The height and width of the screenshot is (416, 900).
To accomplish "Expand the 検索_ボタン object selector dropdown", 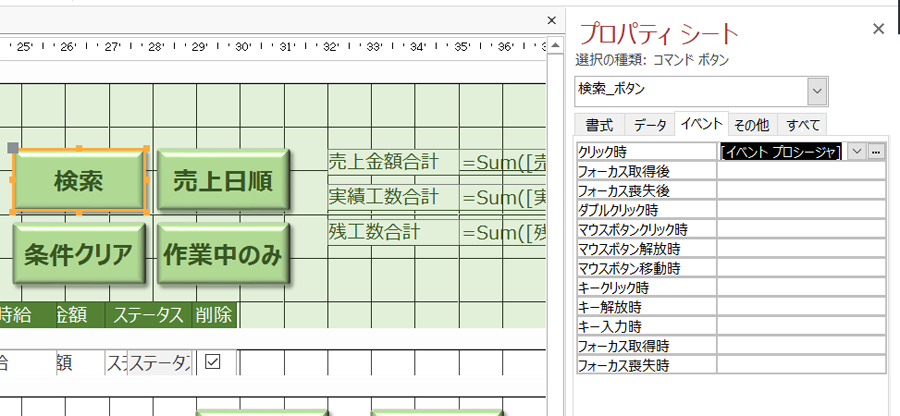I will [x=818, y=91].
